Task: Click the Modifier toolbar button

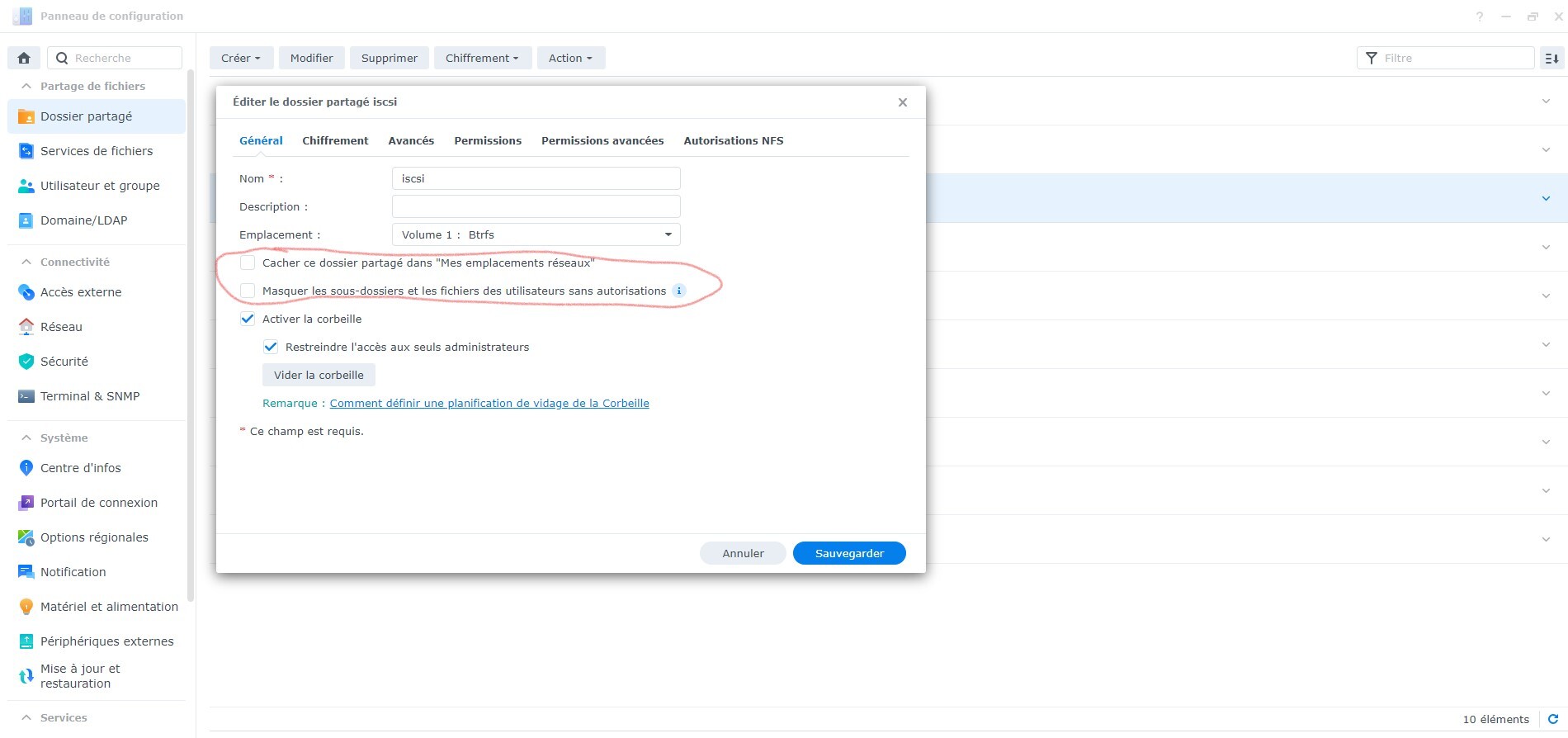Action: tap(311, 58)
